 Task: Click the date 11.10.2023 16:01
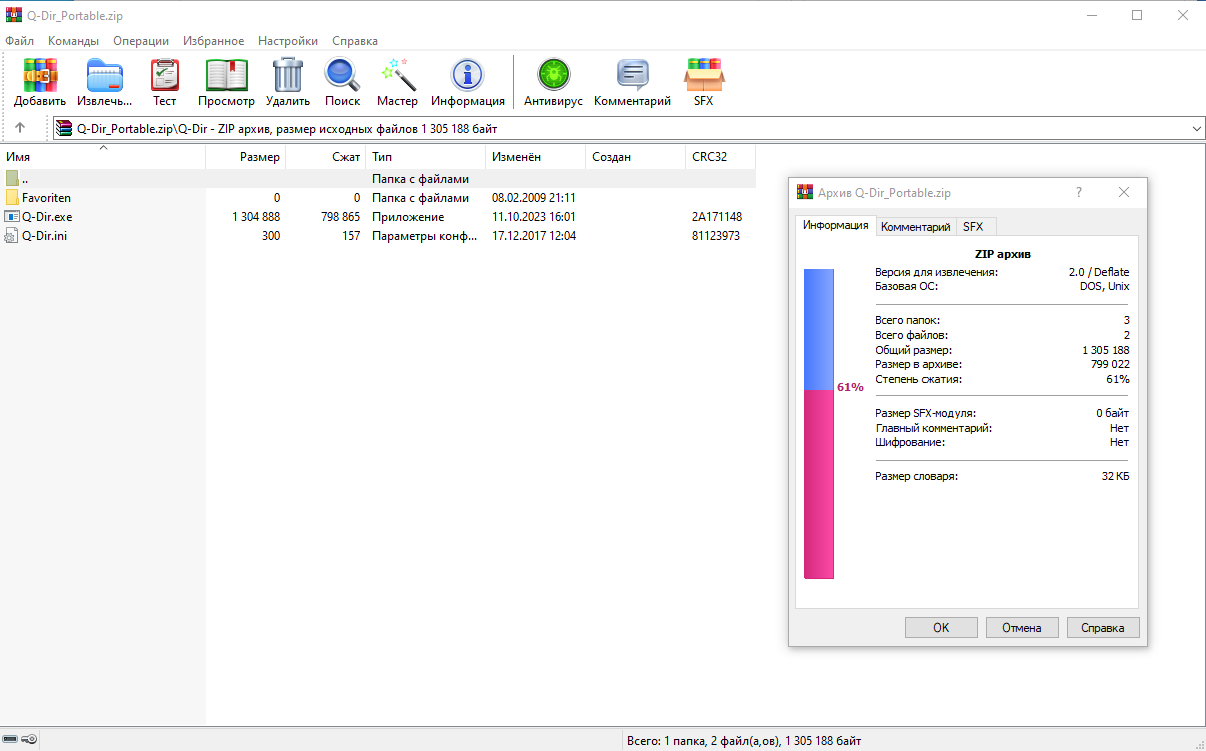(x=534, y=217)
